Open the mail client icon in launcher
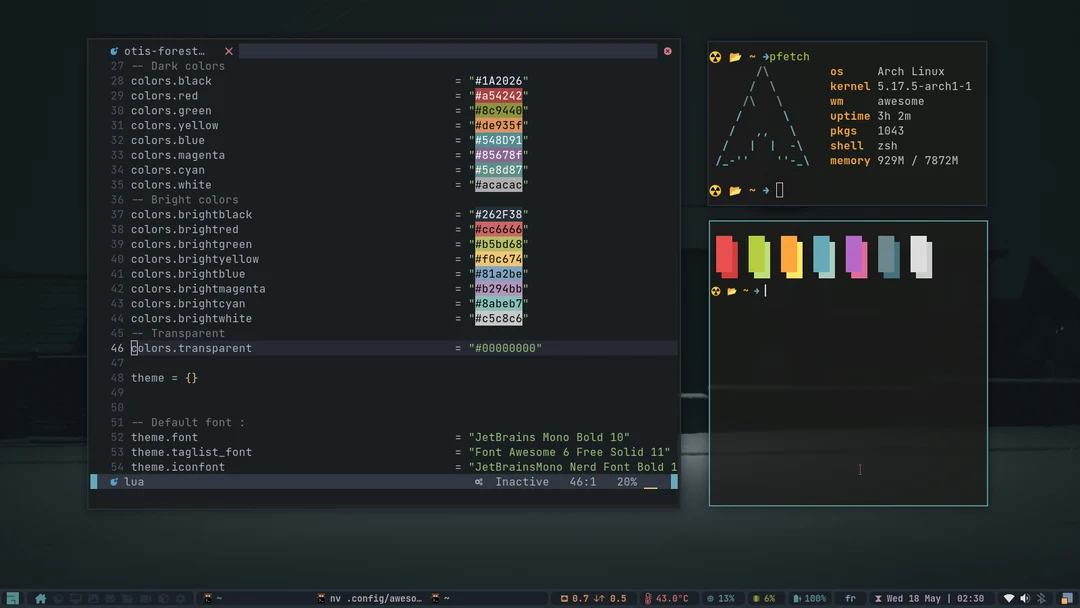 point(110,598)
